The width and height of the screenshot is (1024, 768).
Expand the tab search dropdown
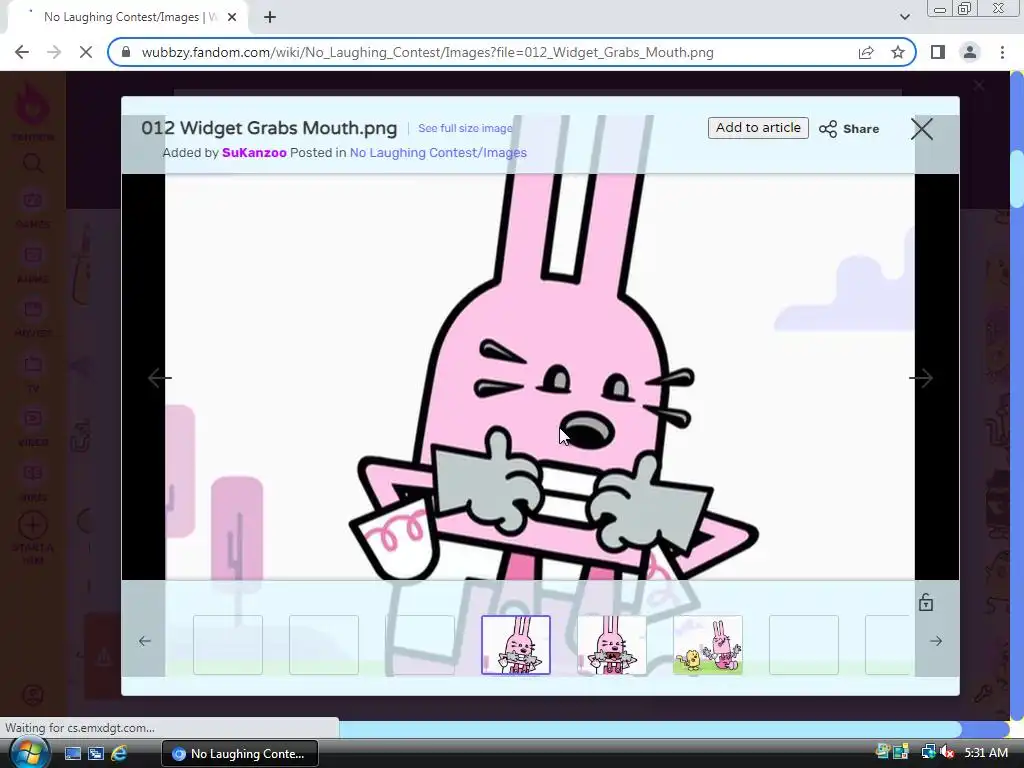coord(904,17)
